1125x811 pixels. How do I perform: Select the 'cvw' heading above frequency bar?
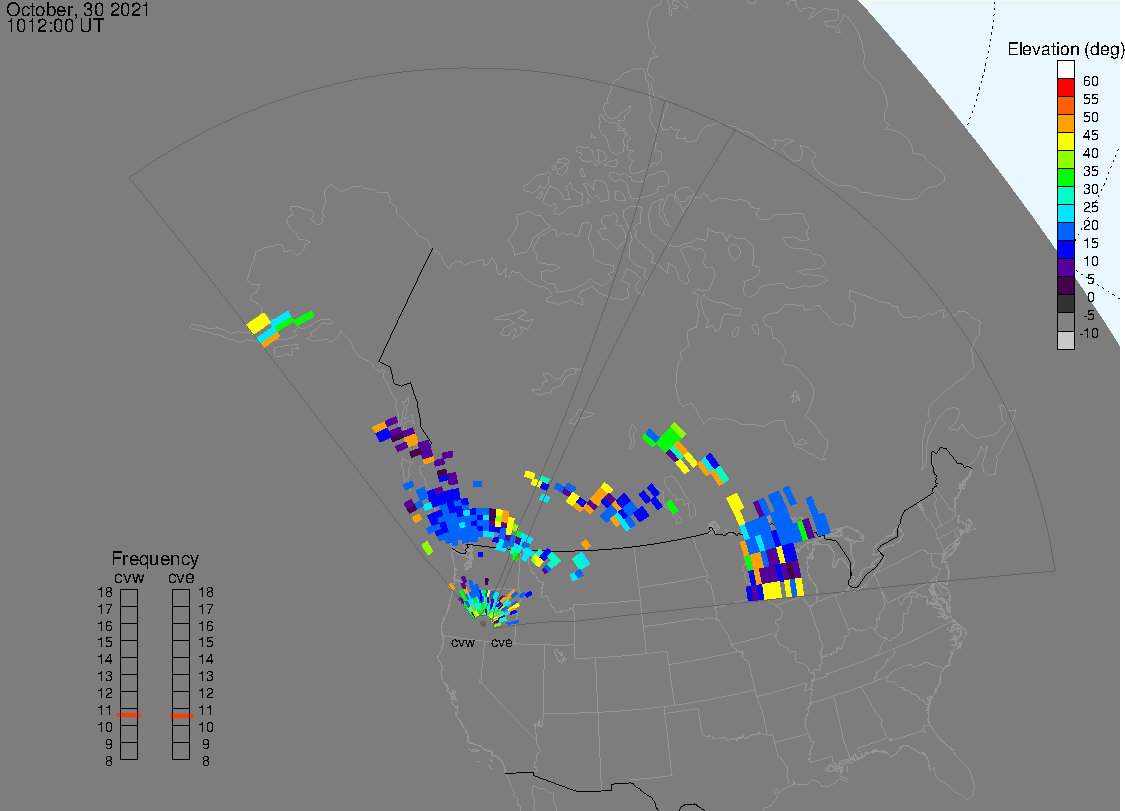tap(129, 578)
